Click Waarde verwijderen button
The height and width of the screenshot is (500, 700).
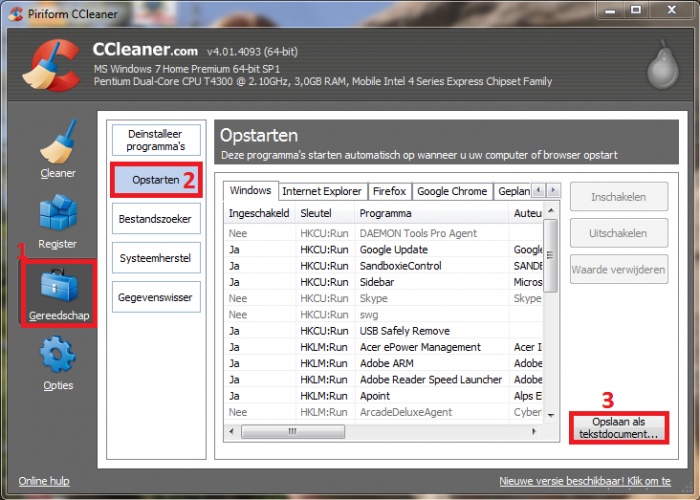click(619, 269)
